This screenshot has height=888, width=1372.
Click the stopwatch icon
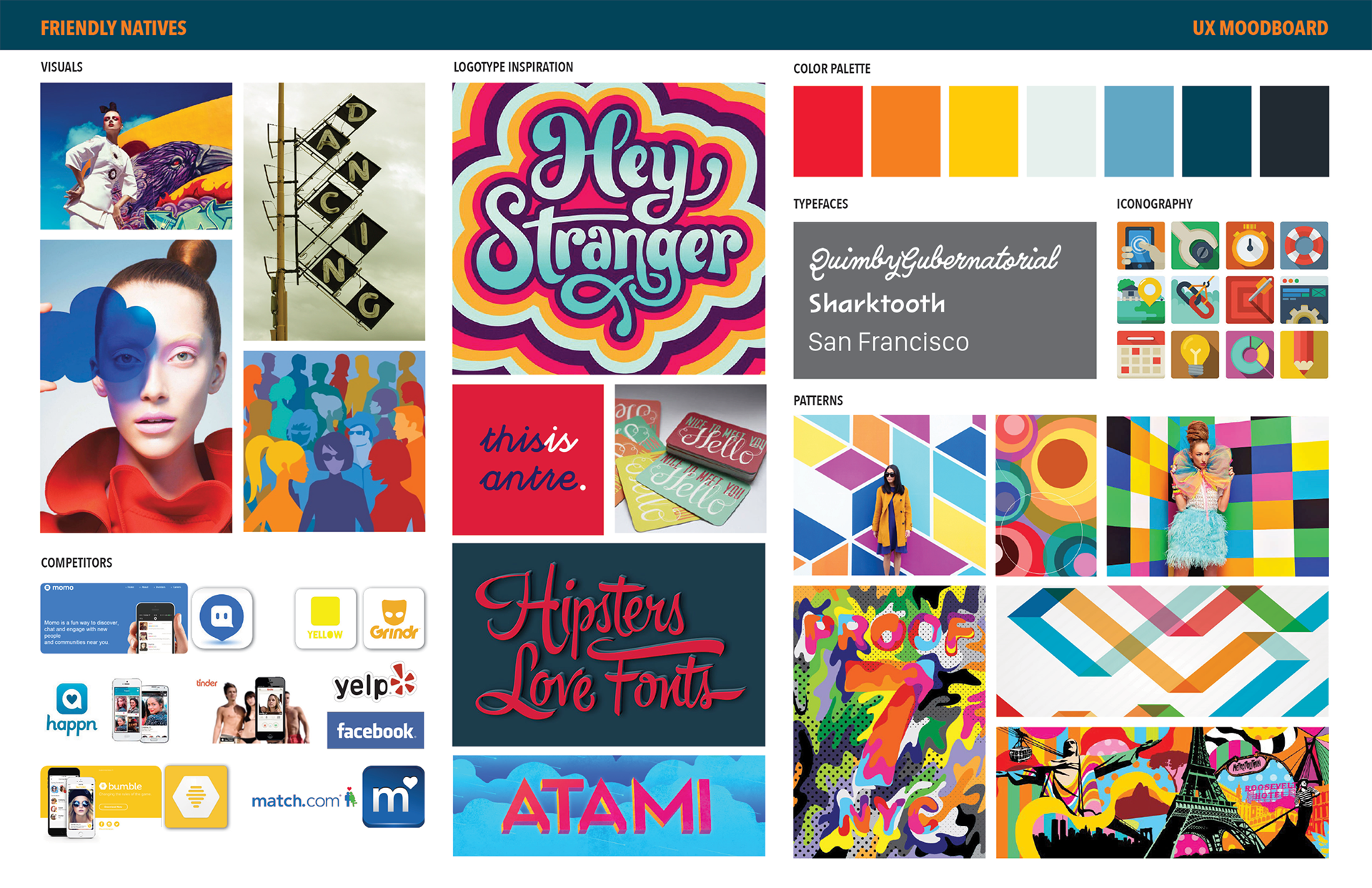[x=1249, y=245]
